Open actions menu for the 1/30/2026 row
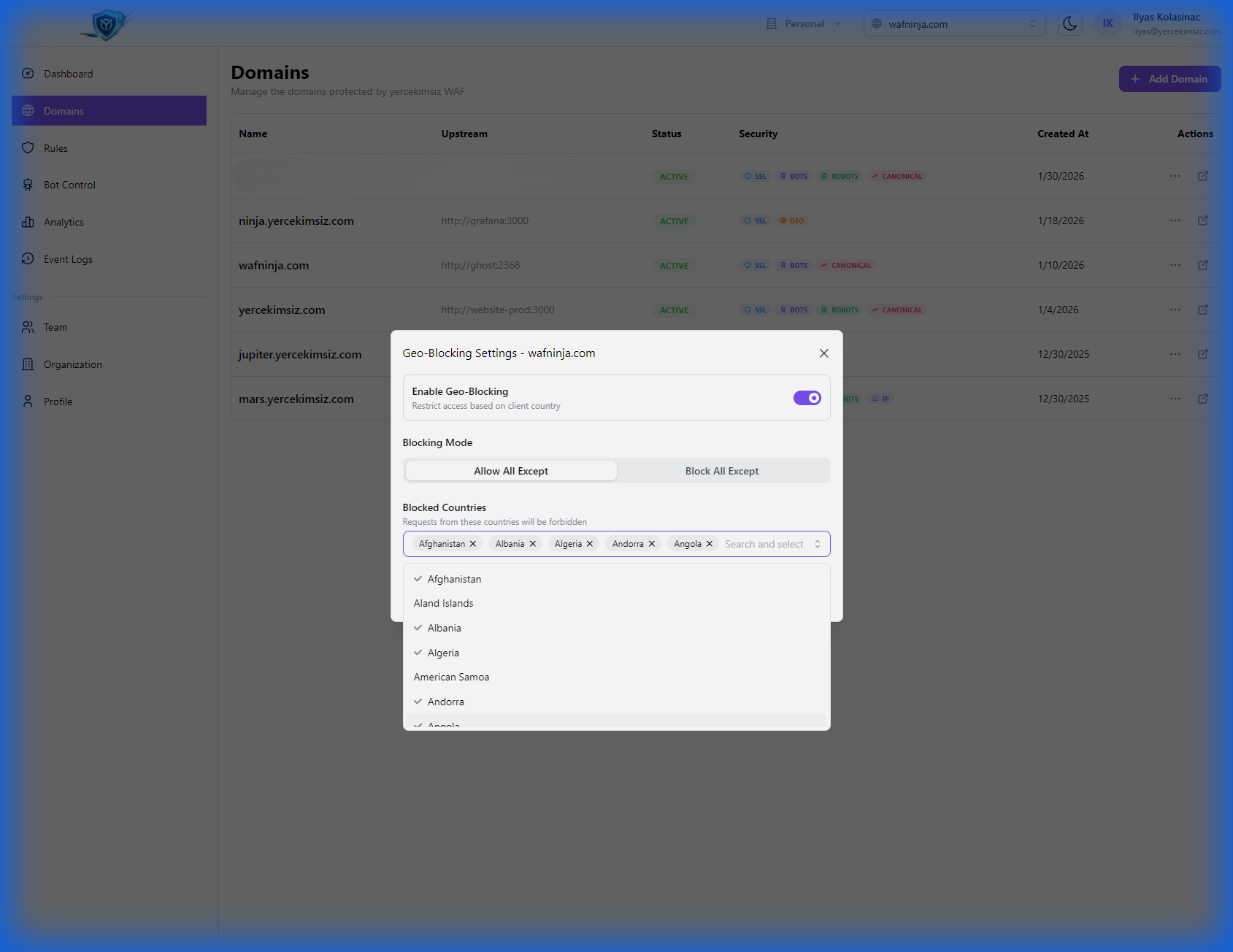Image resolution: width=1233 pixels, height=952 pixels. point(1175,176)
